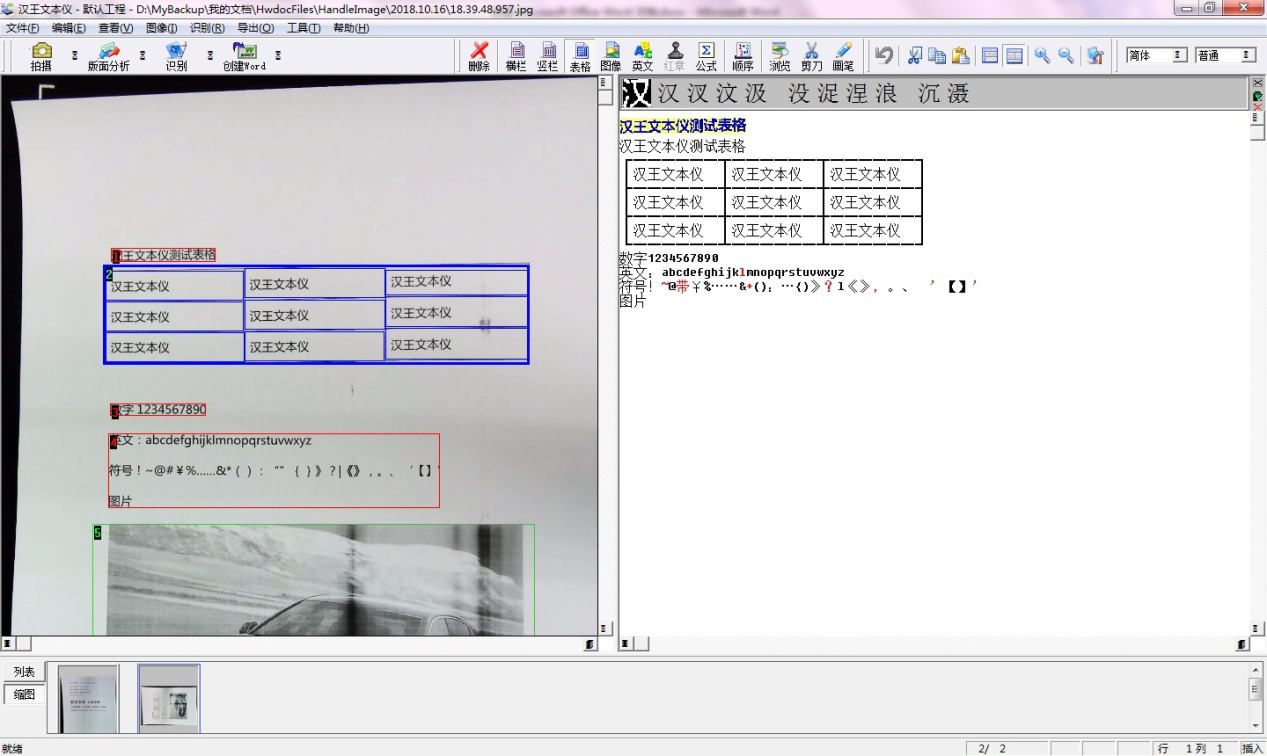The image size is (1267, 756).
Task: Open the 文件(F) menu
Action: pyautogui.click(x=22, y=28)
